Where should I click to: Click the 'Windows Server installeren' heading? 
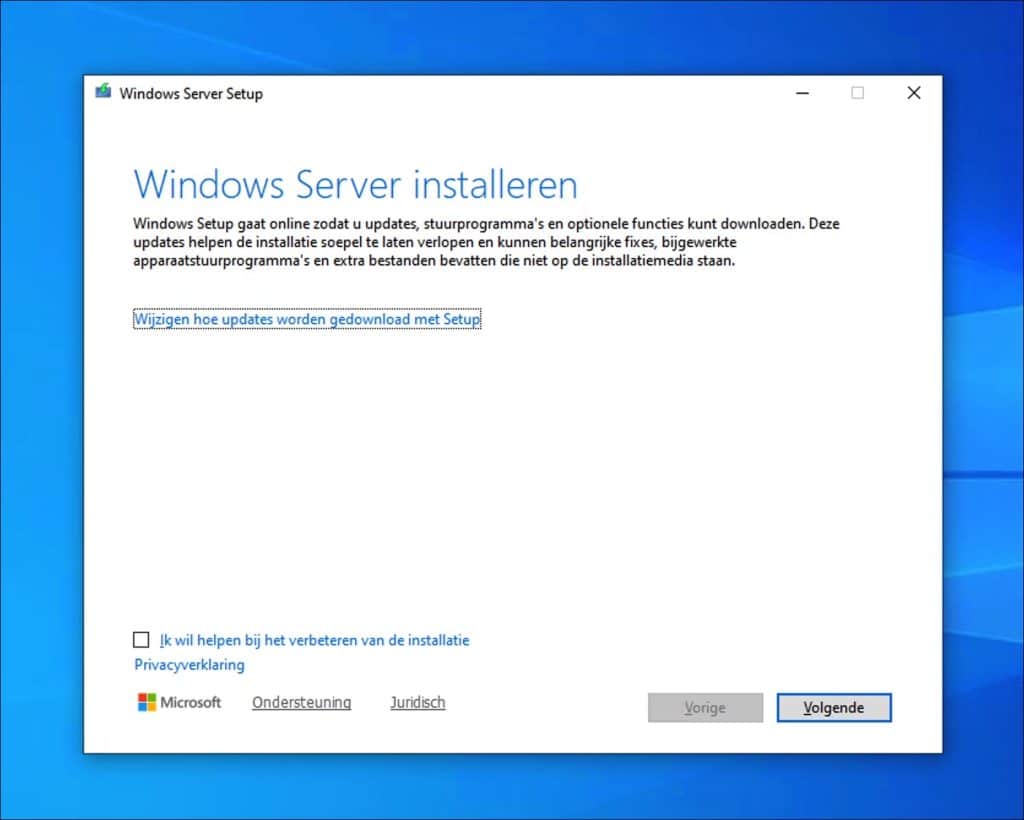click(355, 185)
